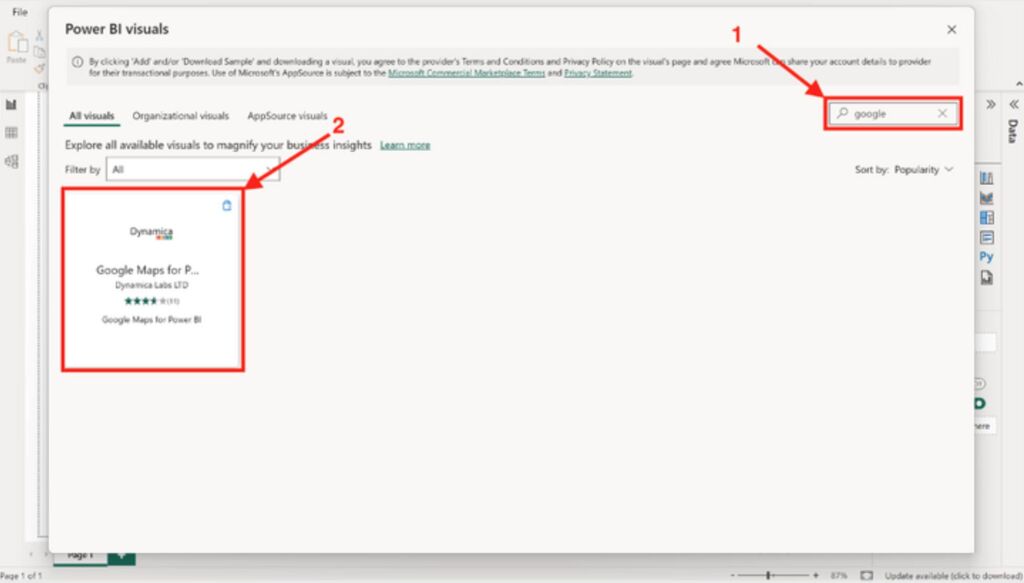
Task: Open Model view in left sidebar
Action: point(11,161)
